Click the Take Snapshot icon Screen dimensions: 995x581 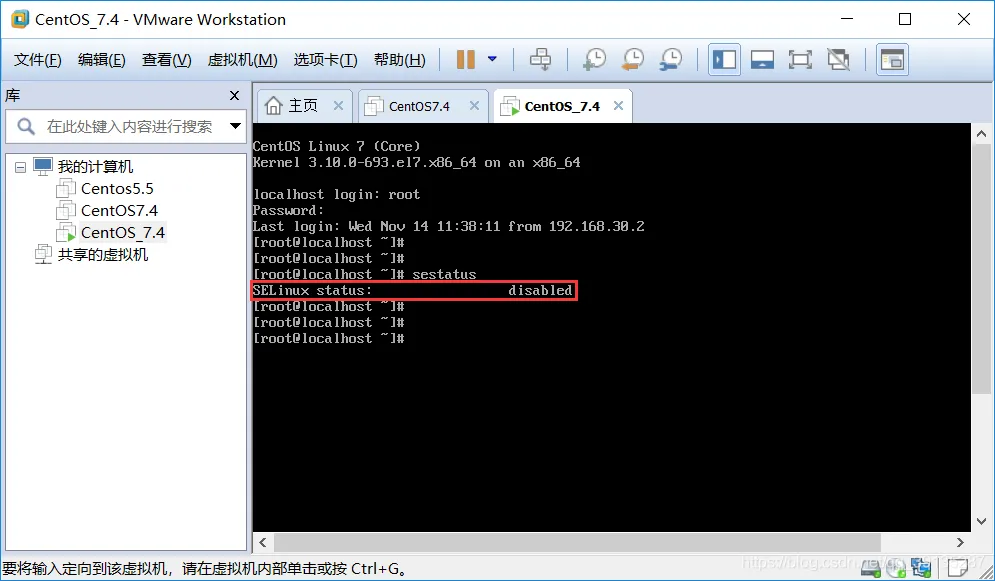594,60
